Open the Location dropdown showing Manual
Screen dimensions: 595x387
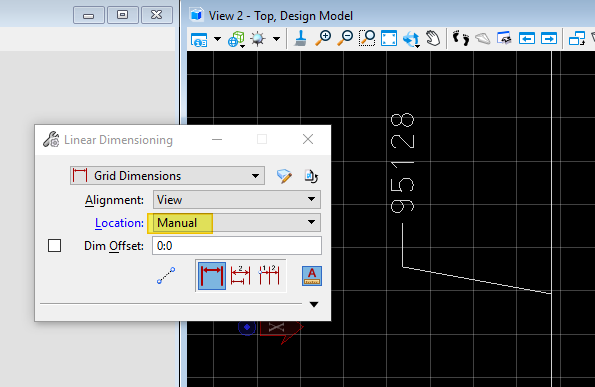(x=237, y=222)
